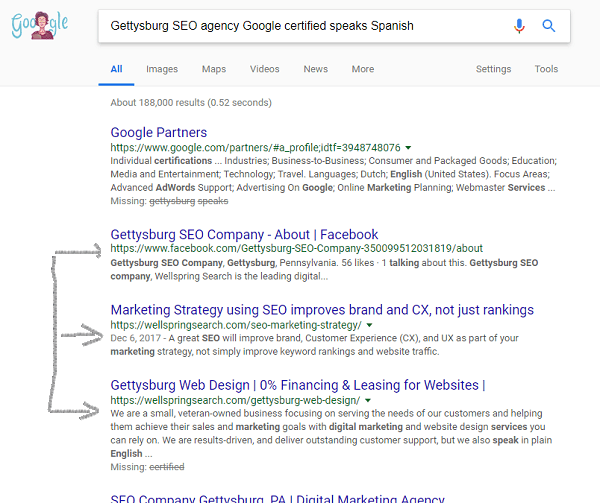Open SEO Company Gettysburg, PA result

point(277,498)
